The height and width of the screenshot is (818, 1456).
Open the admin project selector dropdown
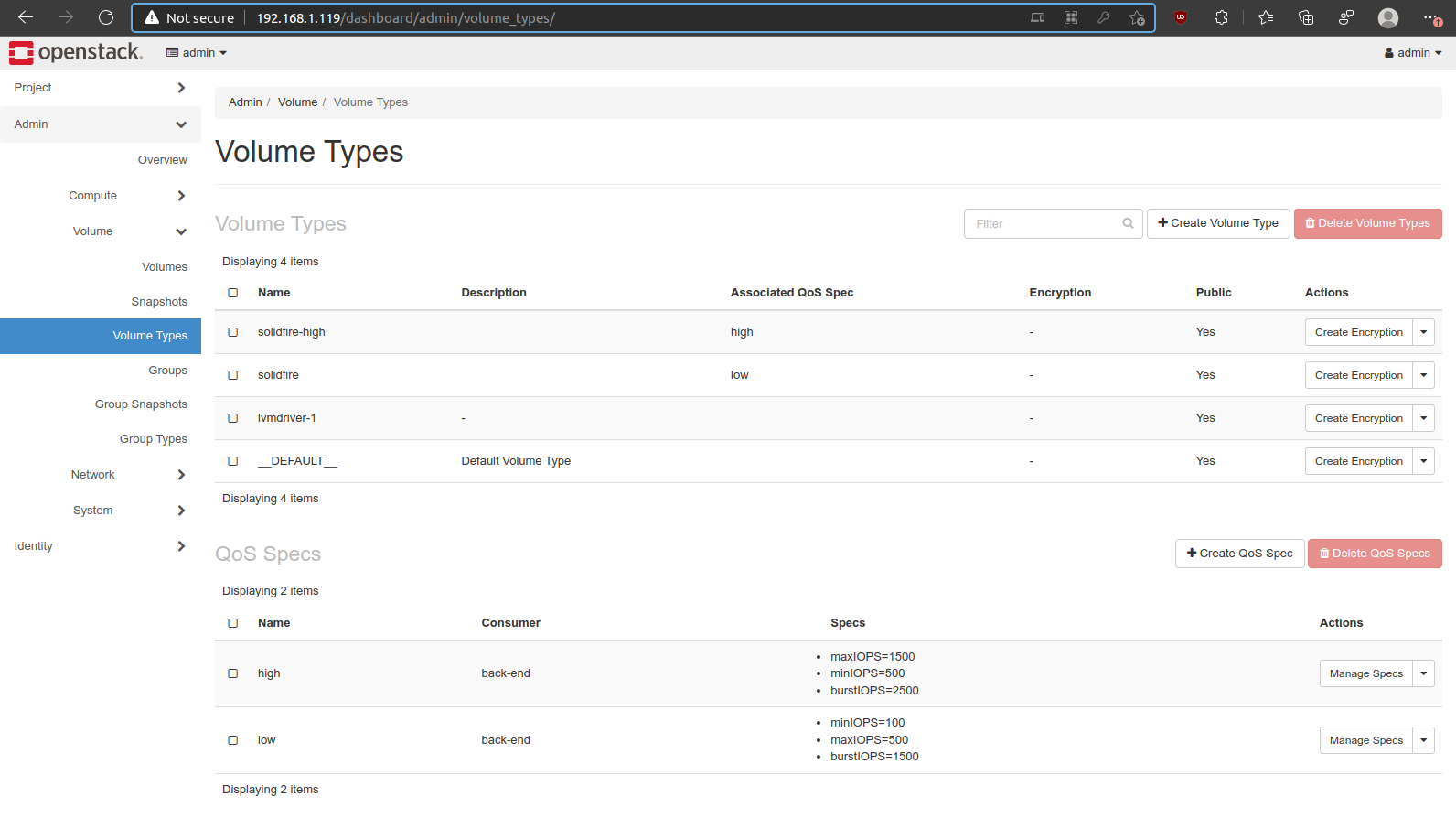(197, 53)
